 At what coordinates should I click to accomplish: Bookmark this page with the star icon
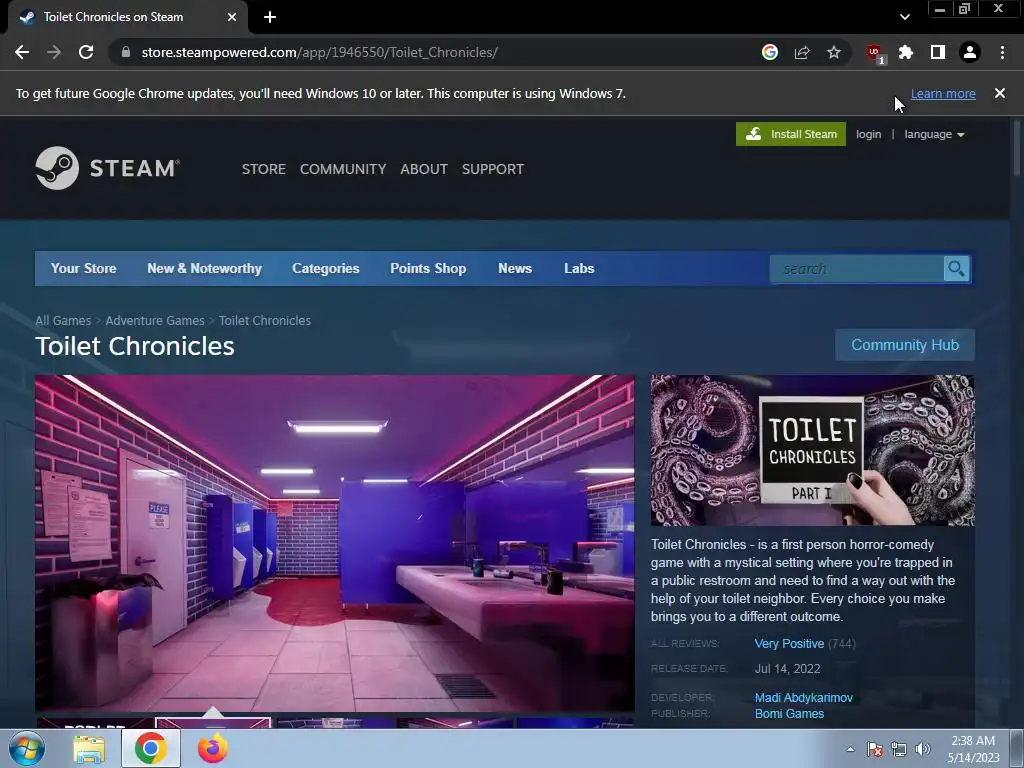834,52
